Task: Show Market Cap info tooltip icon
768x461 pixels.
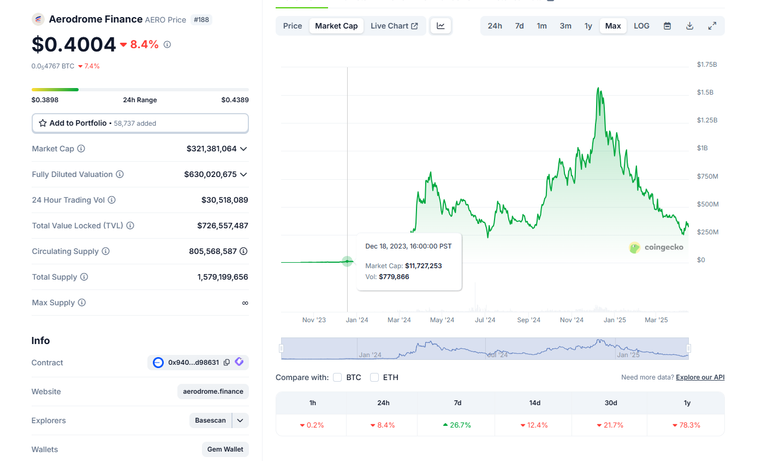Action: coord(81,148)
